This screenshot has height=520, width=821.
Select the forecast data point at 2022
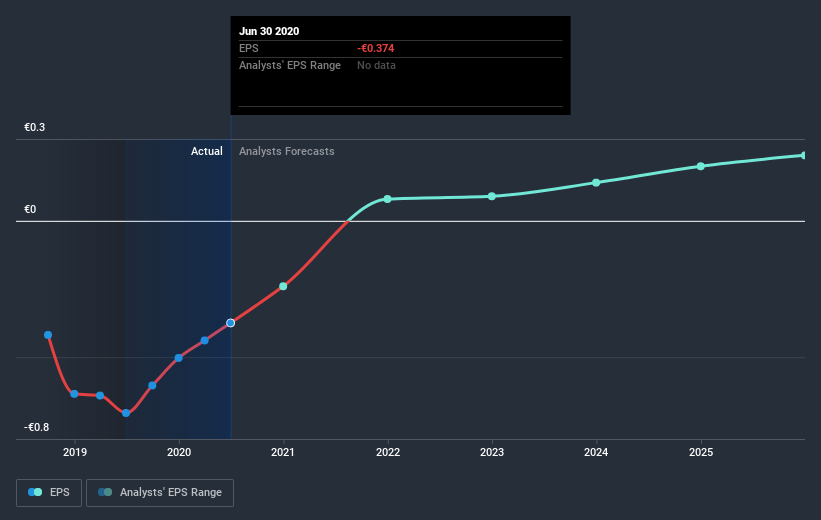[387, 199]
